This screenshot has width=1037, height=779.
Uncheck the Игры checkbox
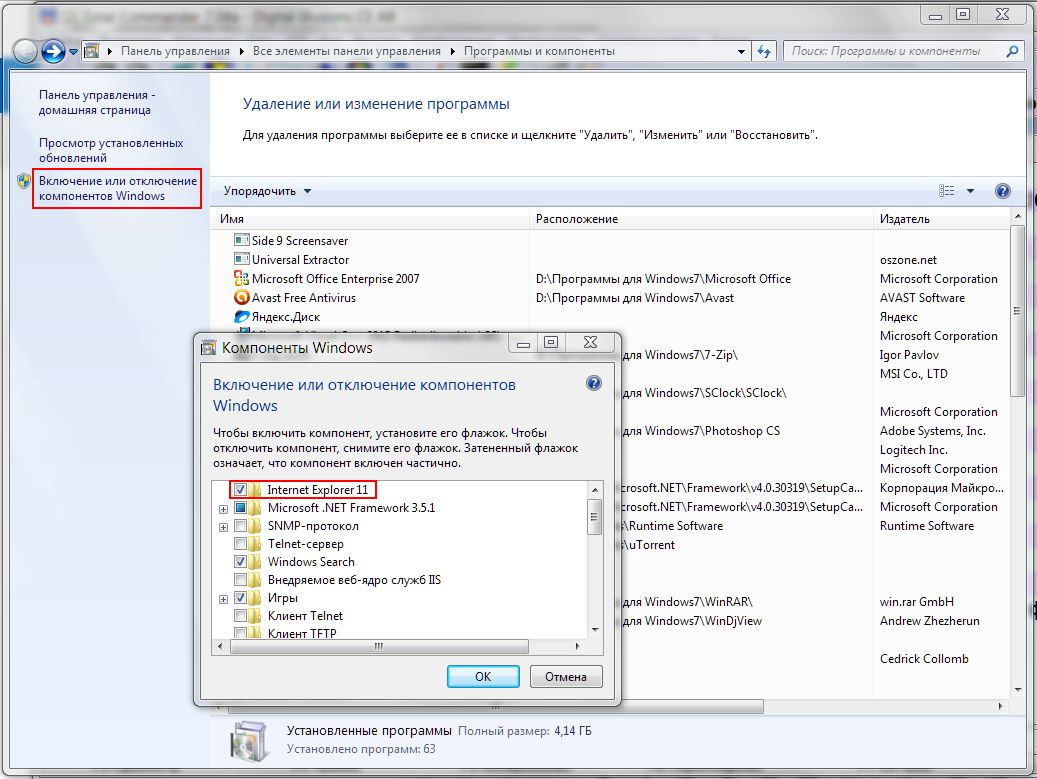[x=240, y=598]
